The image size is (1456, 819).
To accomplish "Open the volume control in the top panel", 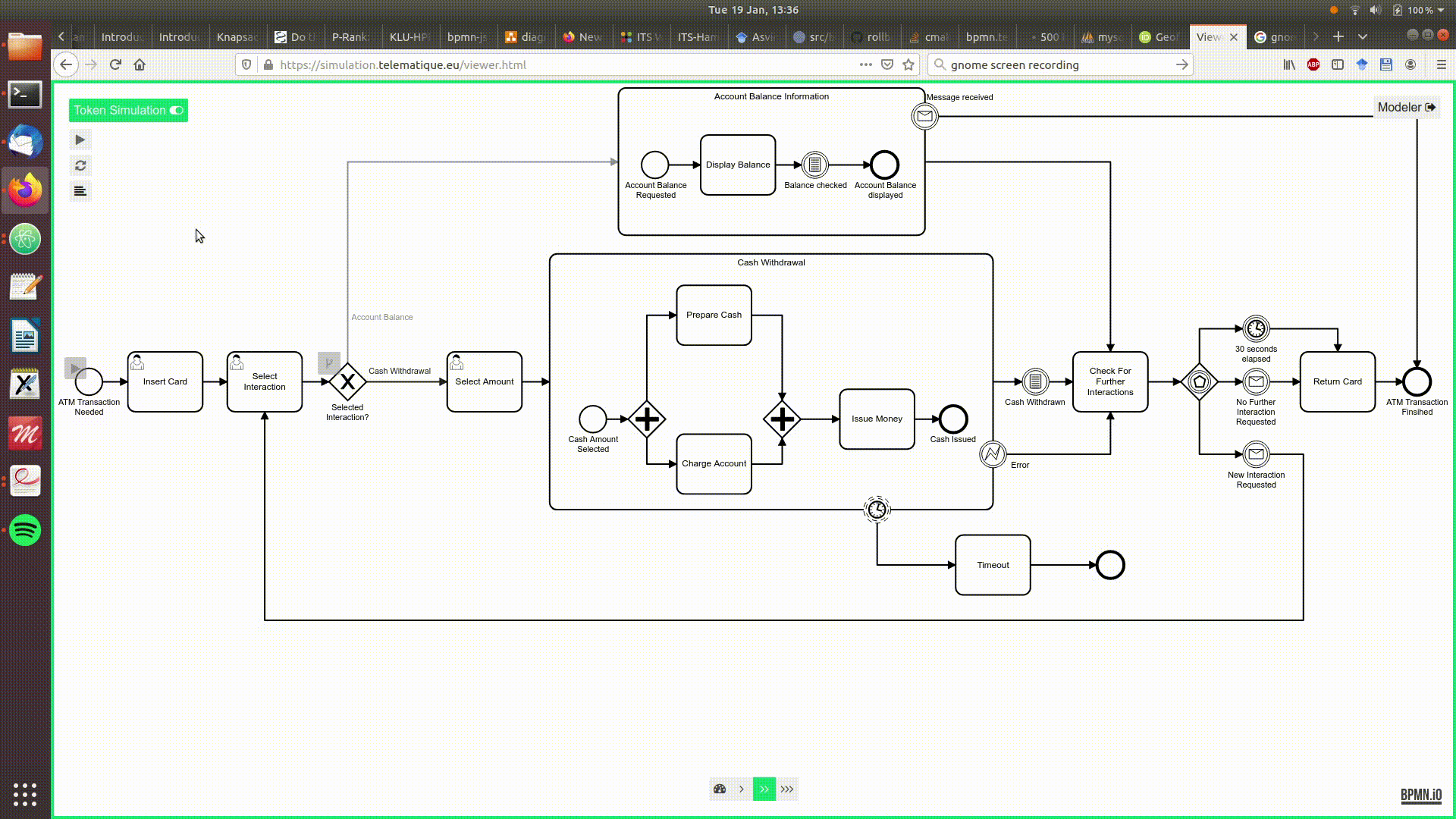I will [1374, 10].
